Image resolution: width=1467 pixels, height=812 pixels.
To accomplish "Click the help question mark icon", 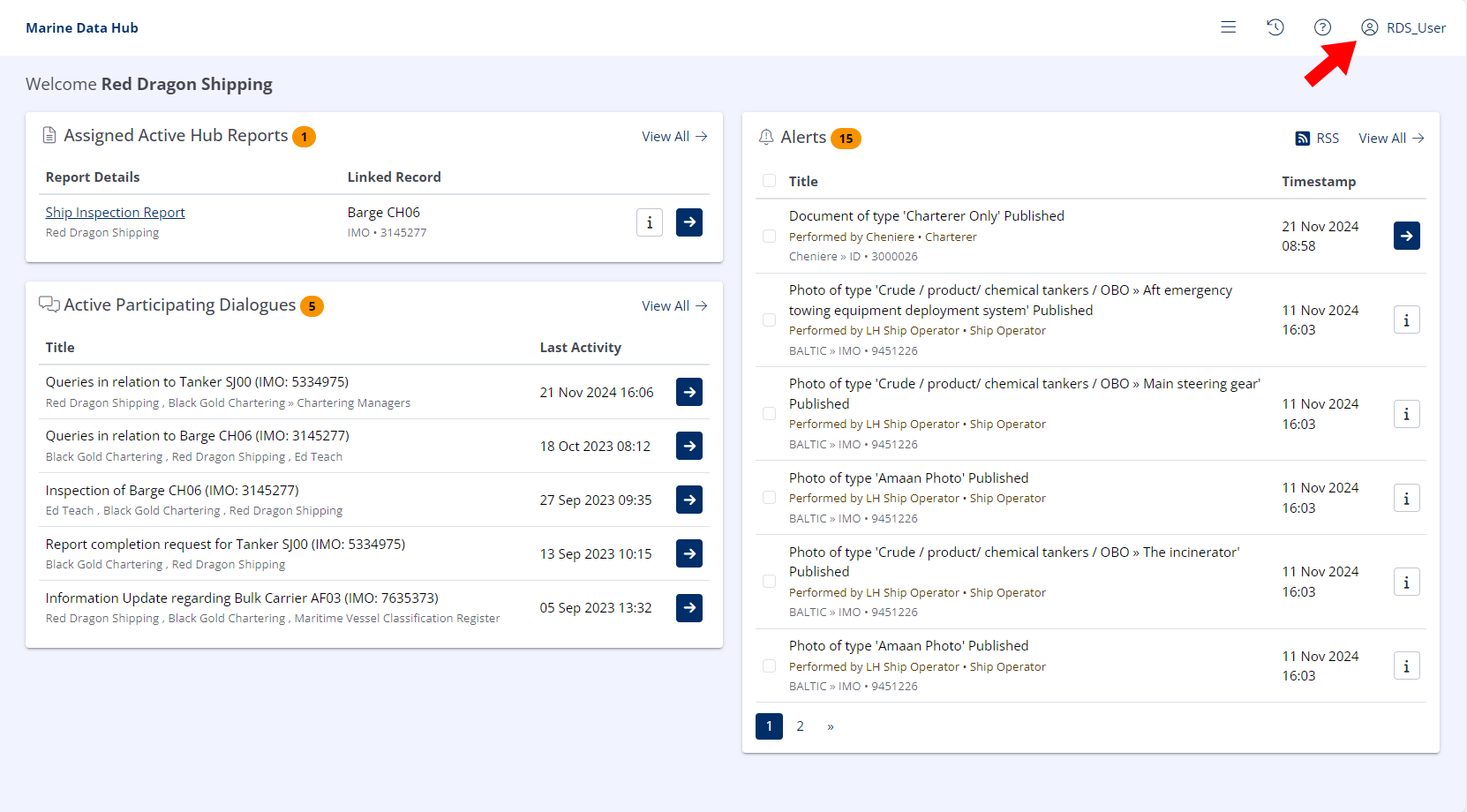I will click(x=1322, y=27).
